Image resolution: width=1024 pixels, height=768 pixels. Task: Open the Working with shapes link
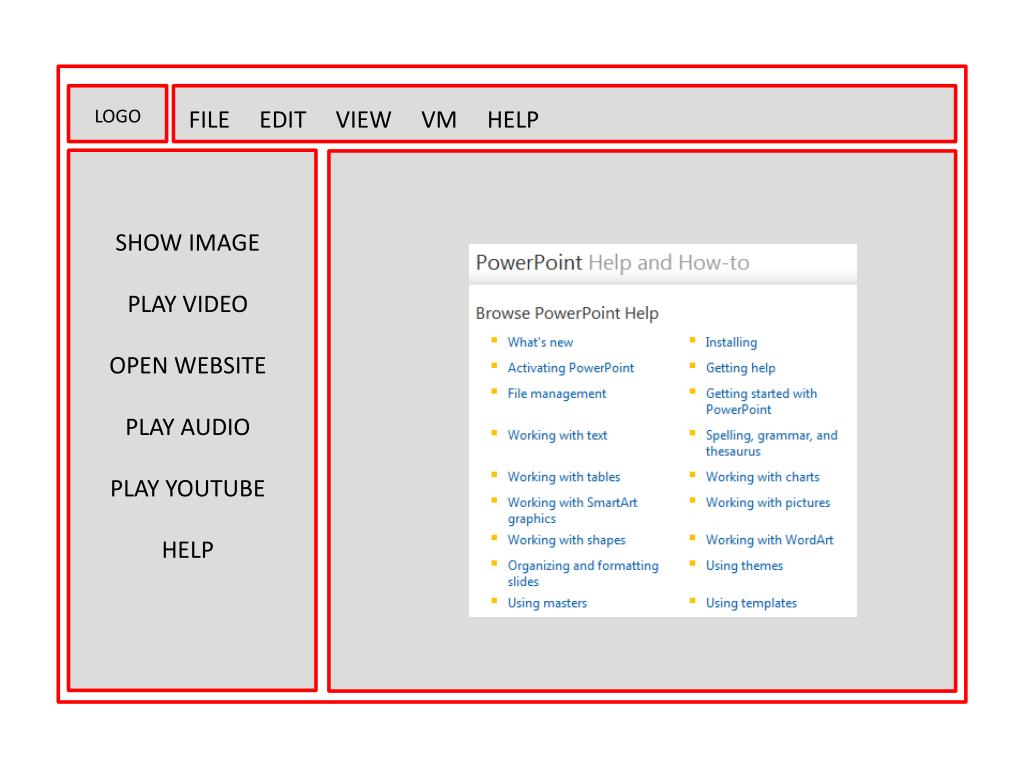point(566,540)
